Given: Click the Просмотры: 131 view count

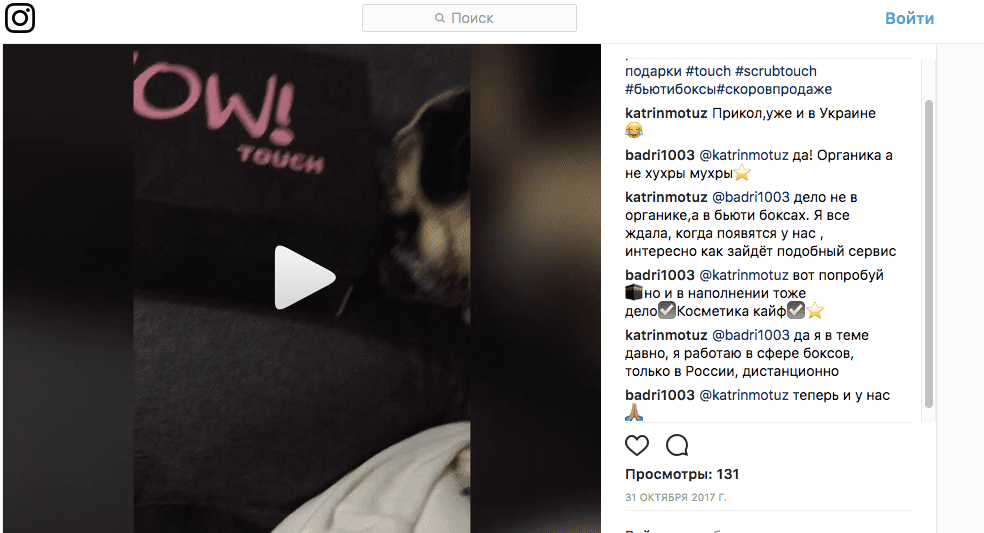Looking at the screenshot, I should pyautogui.click(x=682, y=474).
